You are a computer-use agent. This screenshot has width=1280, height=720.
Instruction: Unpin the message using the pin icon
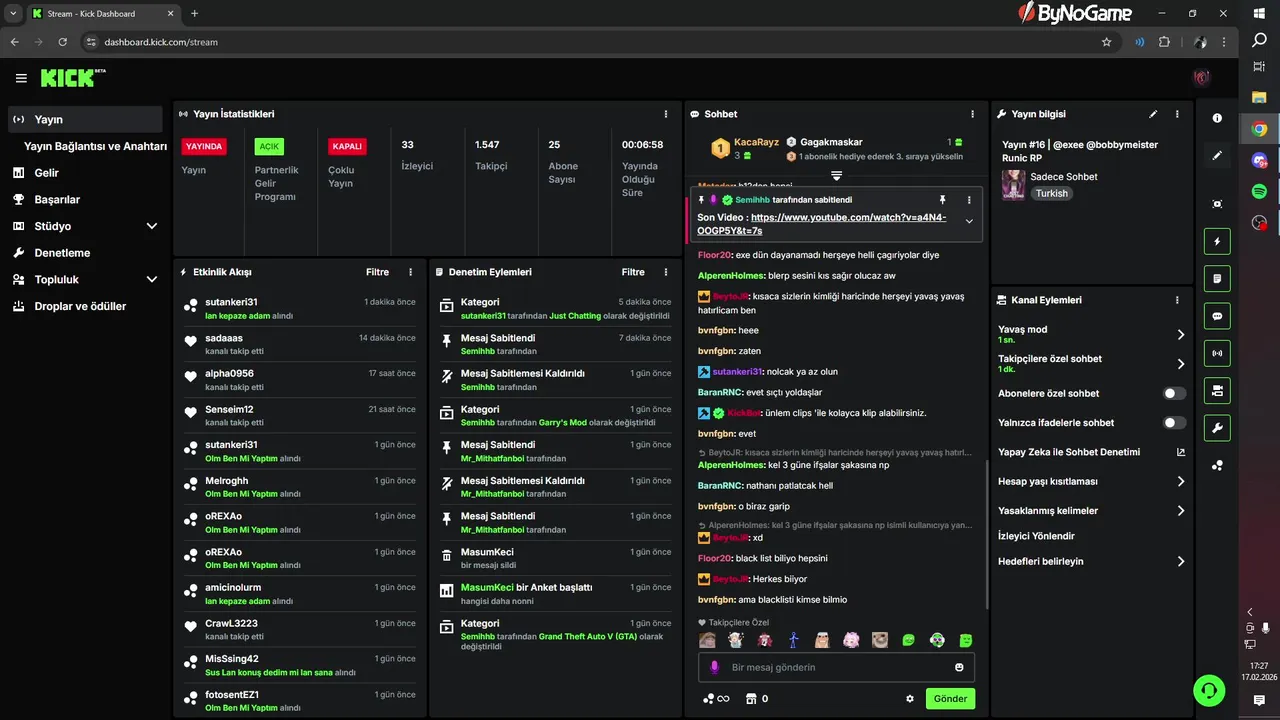coord(942,200)
